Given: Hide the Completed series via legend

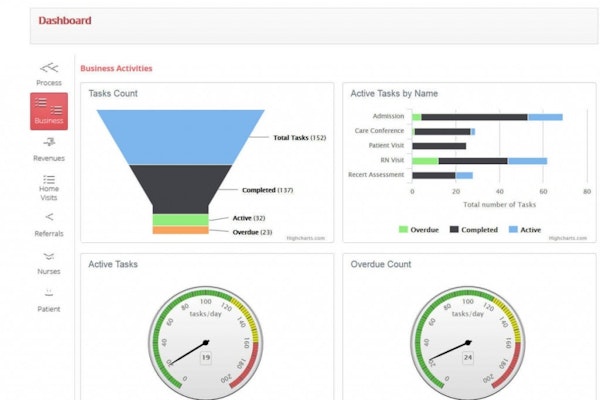Looking at the screenshot, I should point(476,229).
